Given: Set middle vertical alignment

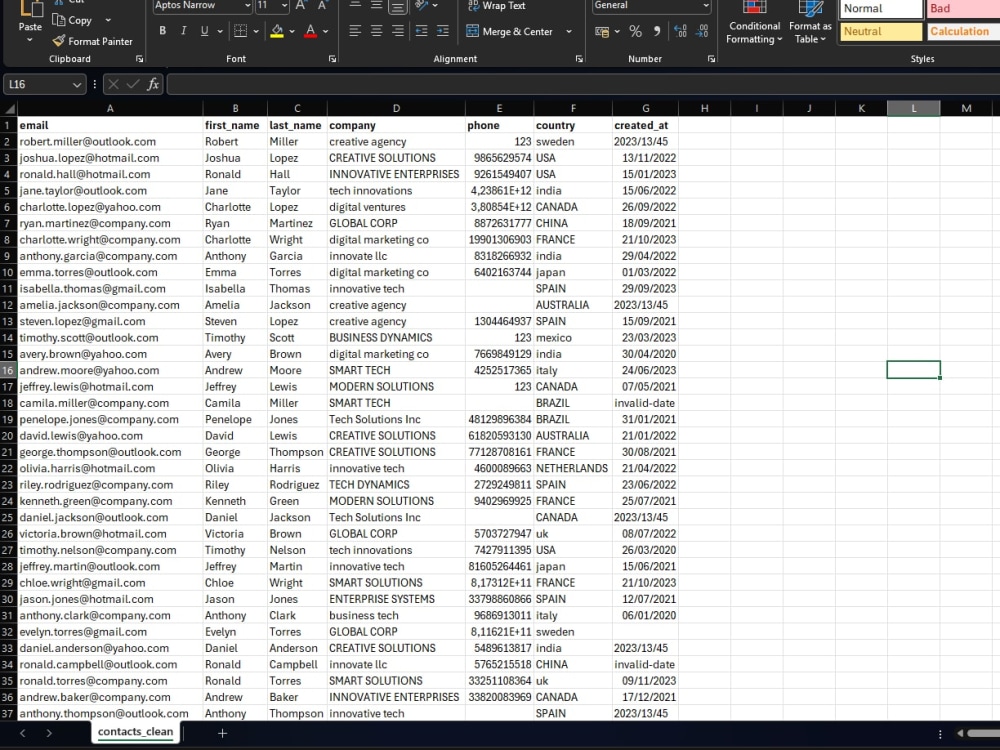Looking at the screenshot, I should pos(377,6).
